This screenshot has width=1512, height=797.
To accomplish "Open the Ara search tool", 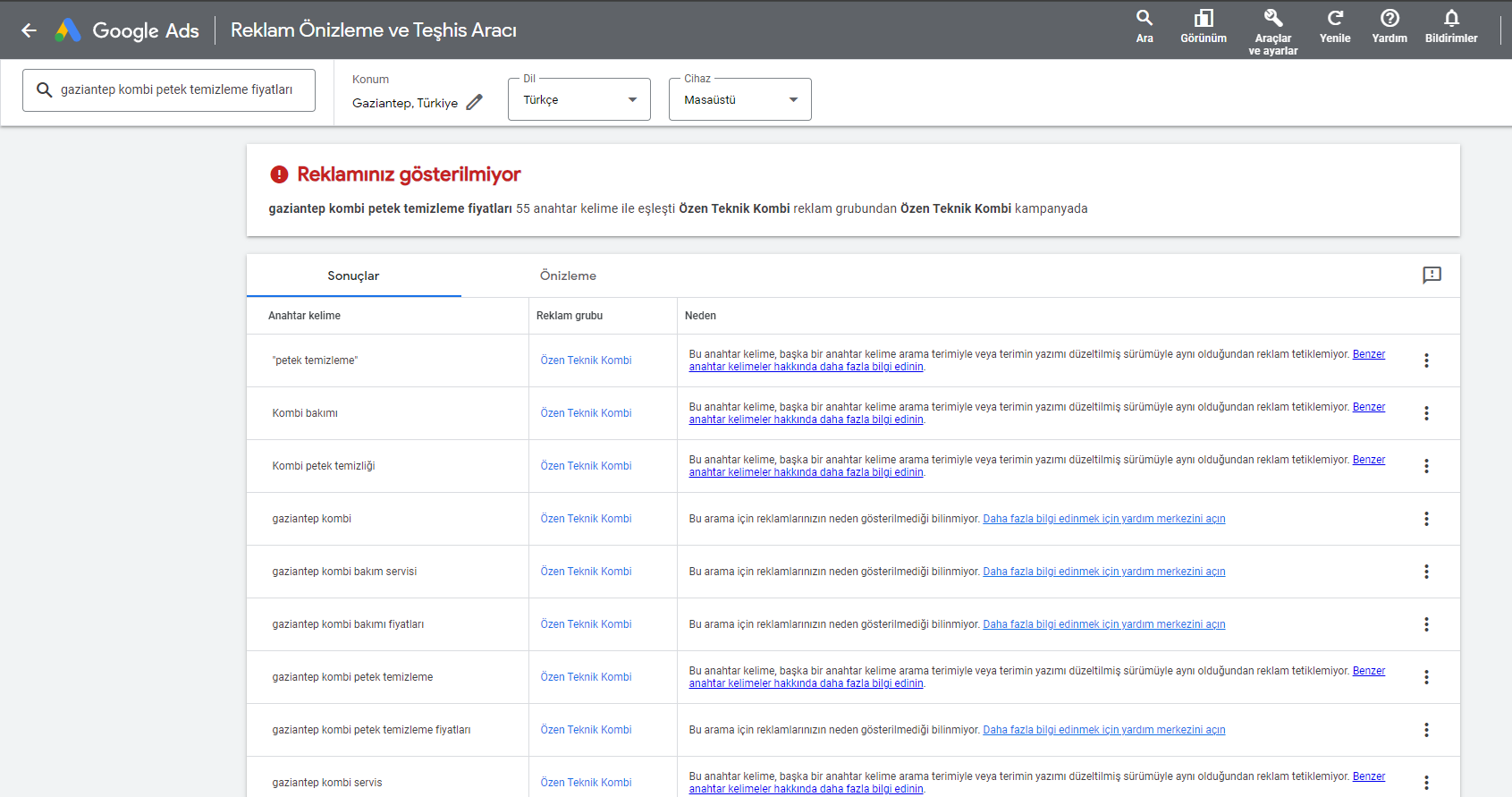I will click(x=1145, y=27).
